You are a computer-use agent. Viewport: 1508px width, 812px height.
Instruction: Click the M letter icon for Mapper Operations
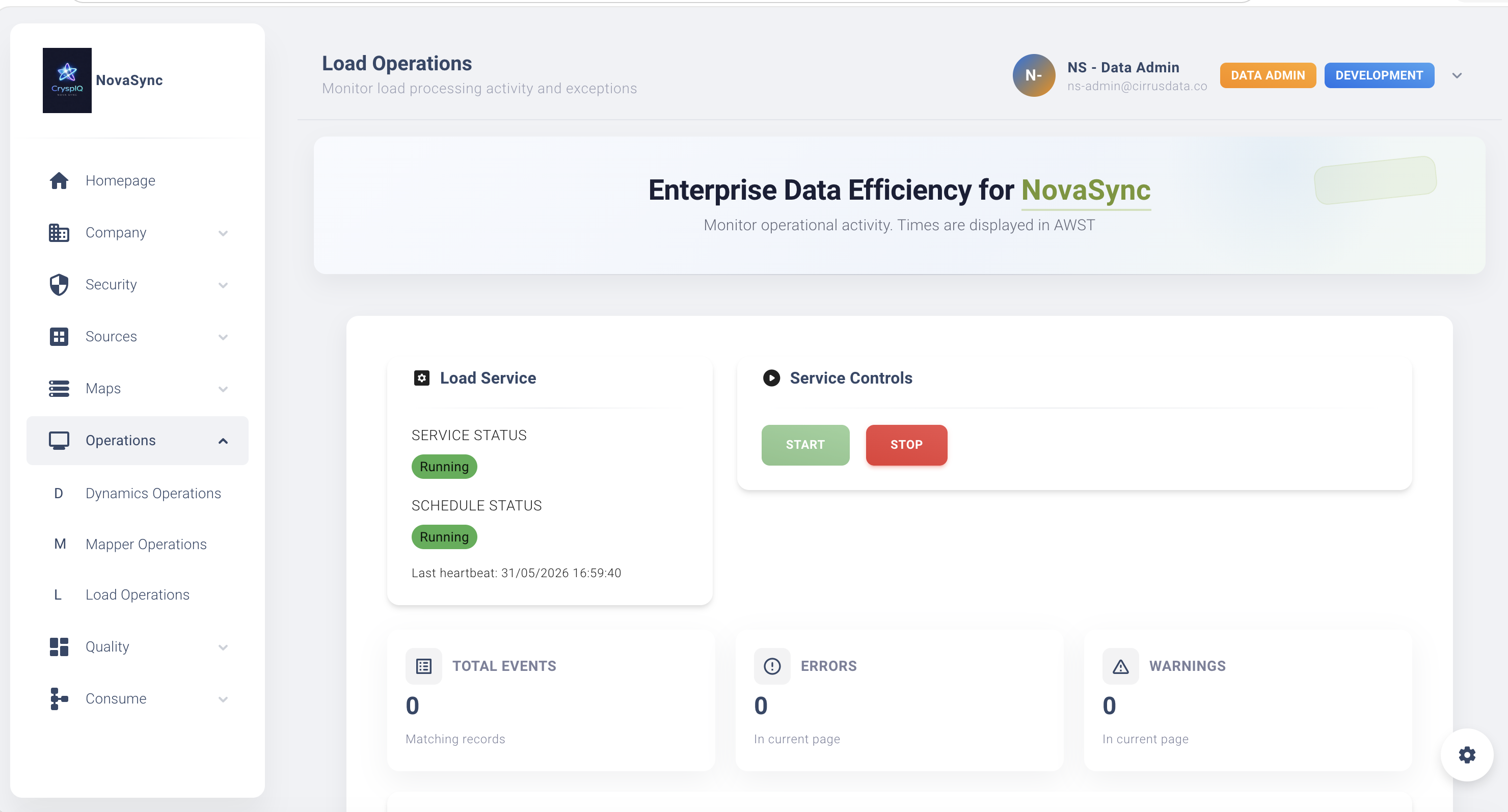(x=60, y=544)
